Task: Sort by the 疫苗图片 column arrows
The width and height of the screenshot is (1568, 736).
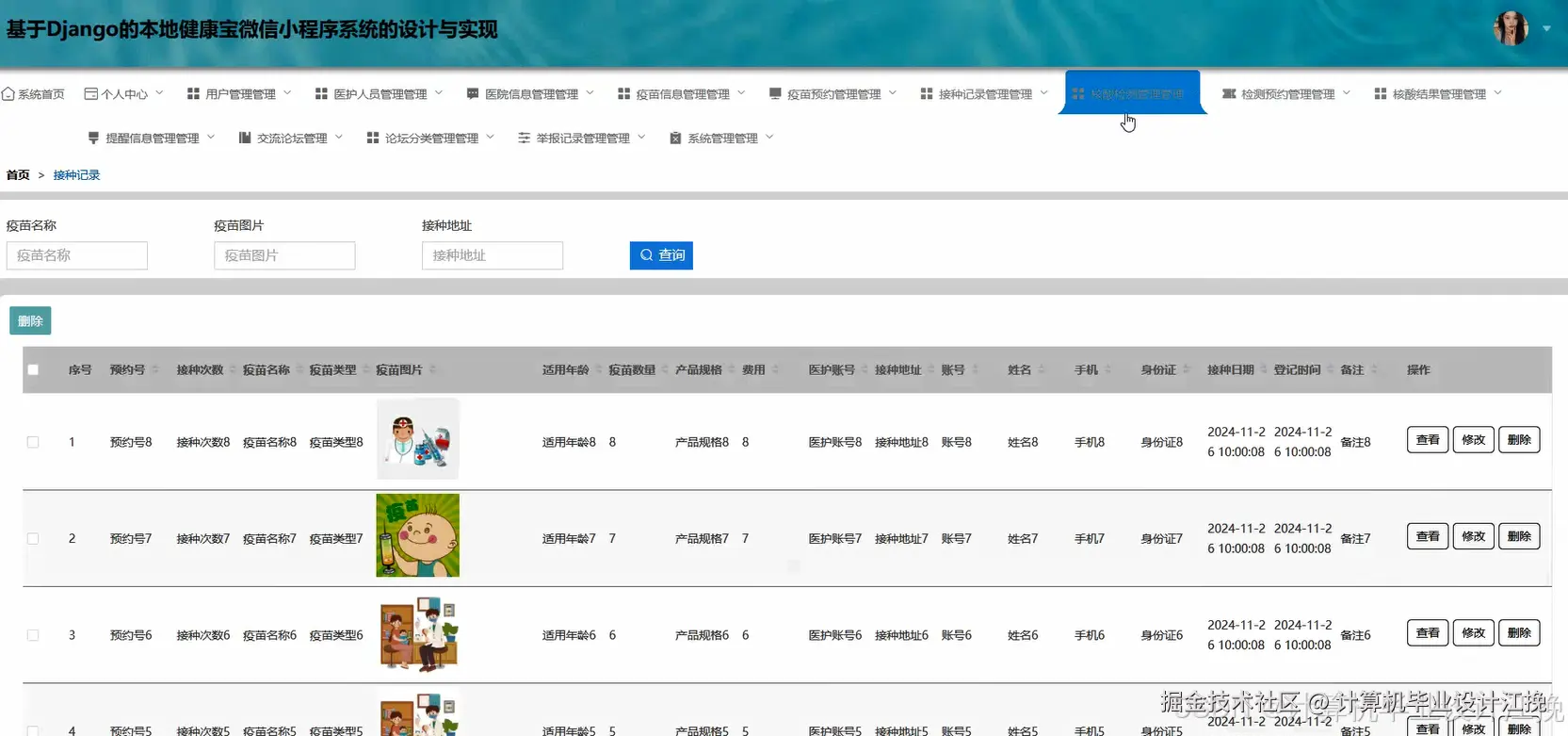Action: pos(432,369)
